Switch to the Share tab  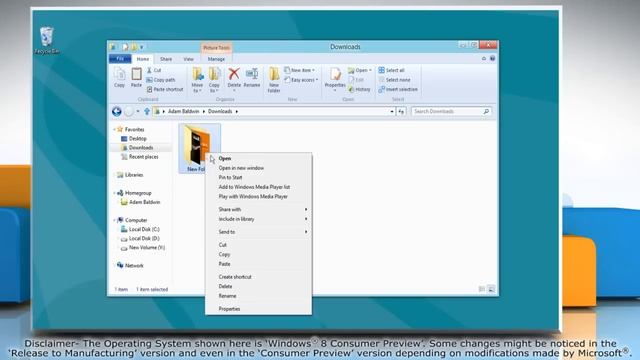(166, 59)
